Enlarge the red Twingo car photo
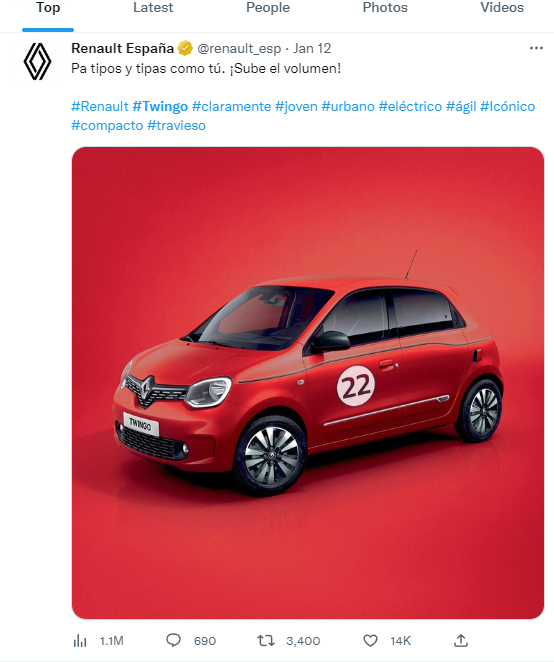The width and height of the screenshot is (554, 662). tap(308, 383)
